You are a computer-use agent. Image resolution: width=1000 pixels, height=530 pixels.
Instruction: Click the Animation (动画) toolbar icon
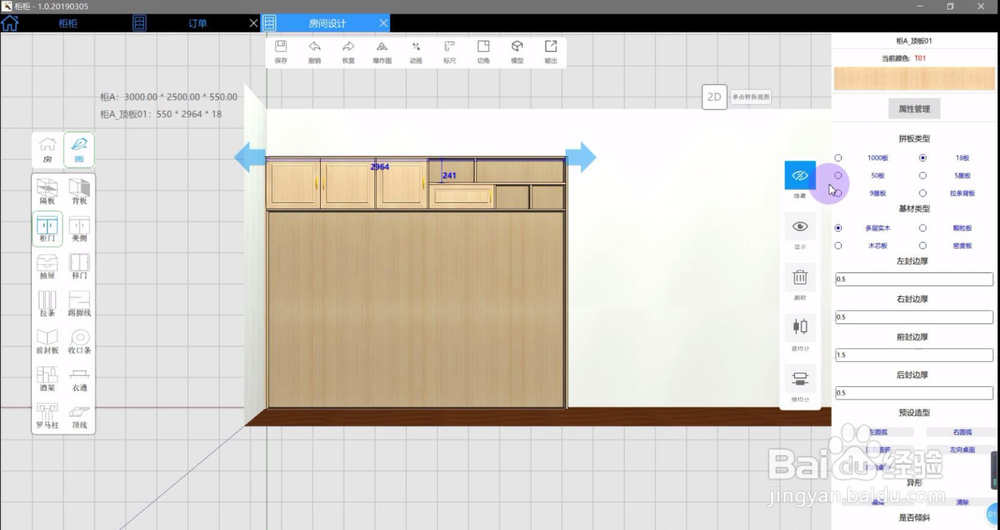pos(416,51)
